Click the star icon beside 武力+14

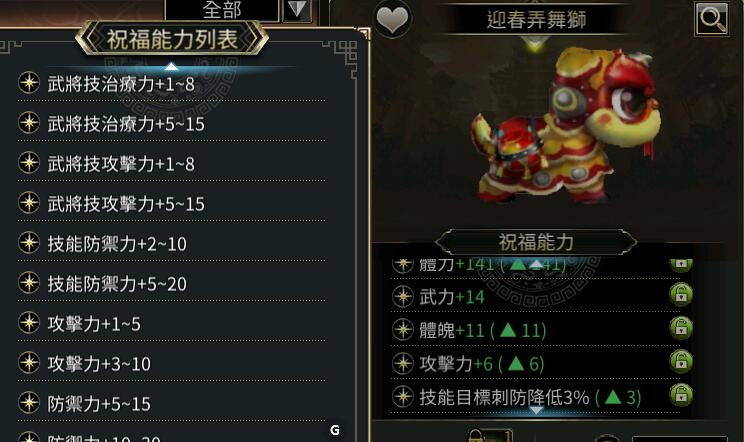point(403,297)
